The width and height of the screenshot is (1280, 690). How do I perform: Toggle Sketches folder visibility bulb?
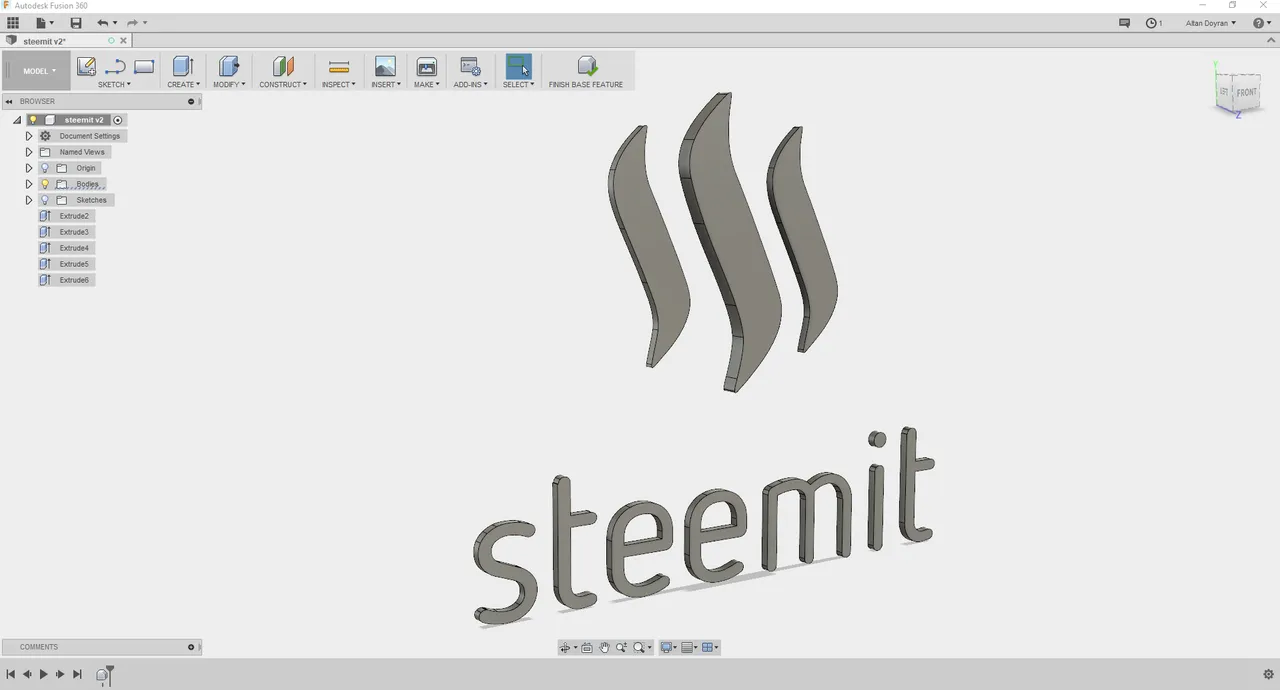tap(45, 200)
